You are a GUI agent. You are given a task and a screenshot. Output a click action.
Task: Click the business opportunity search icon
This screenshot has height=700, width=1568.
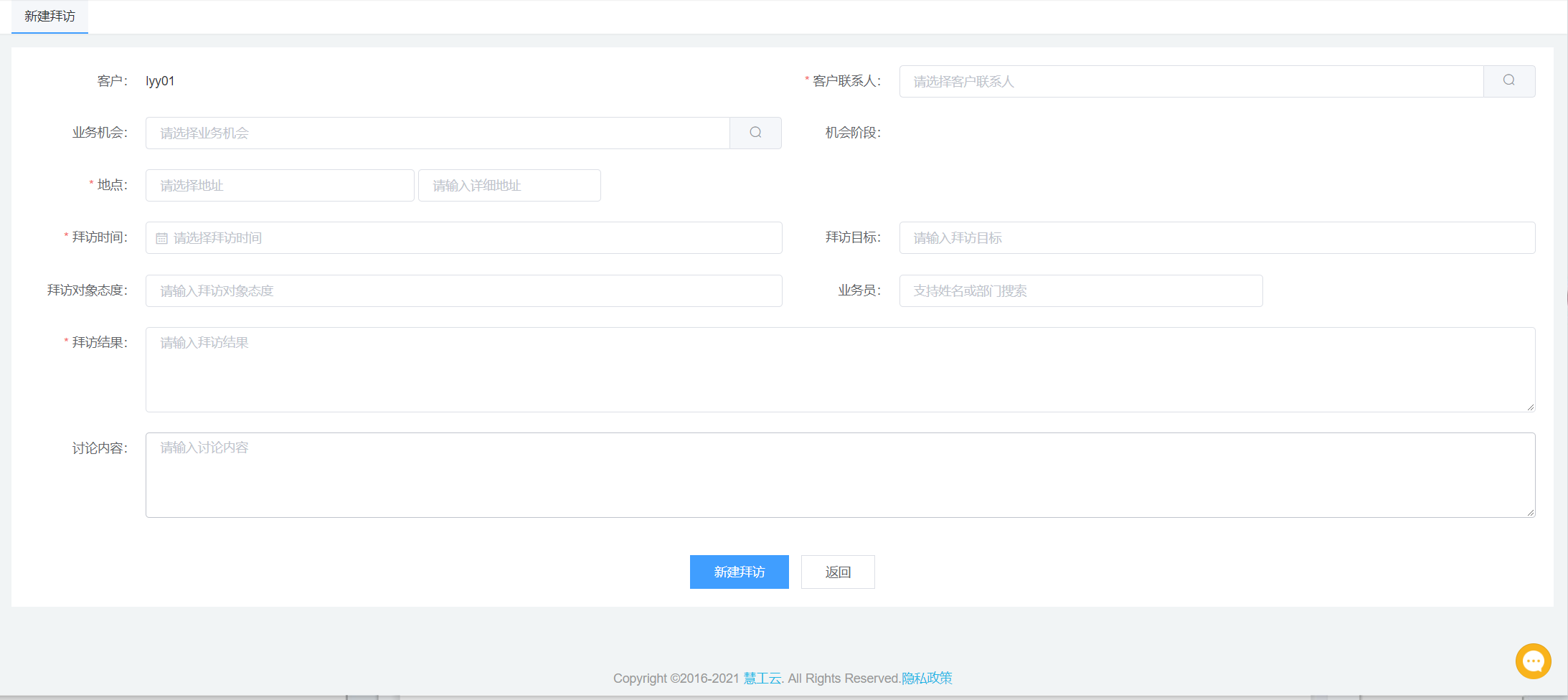coord(755,133)
